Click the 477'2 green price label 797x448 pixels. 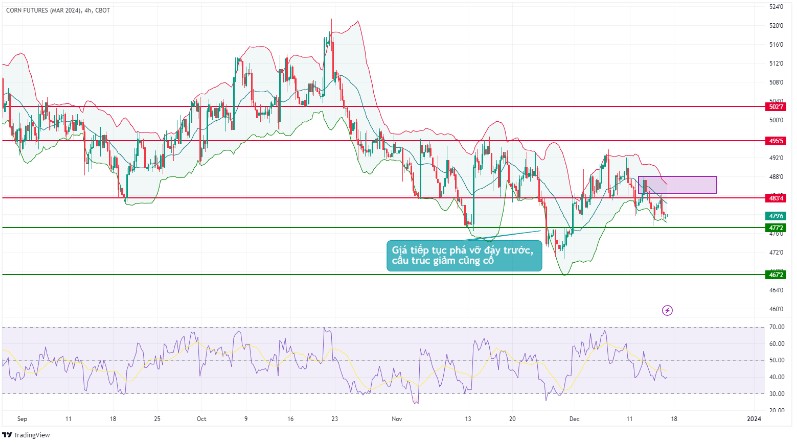point(775,228)
